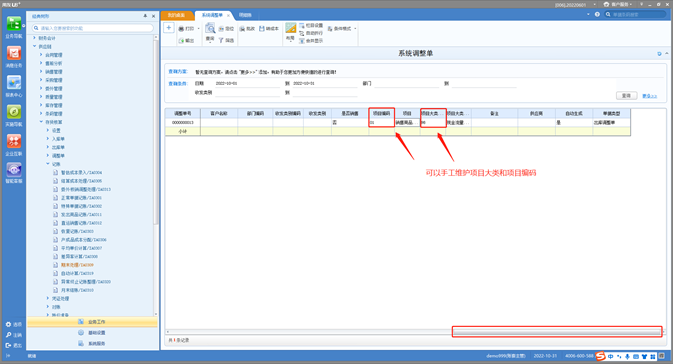
Task: Click the 部门 input field
Action: [406, 83]
